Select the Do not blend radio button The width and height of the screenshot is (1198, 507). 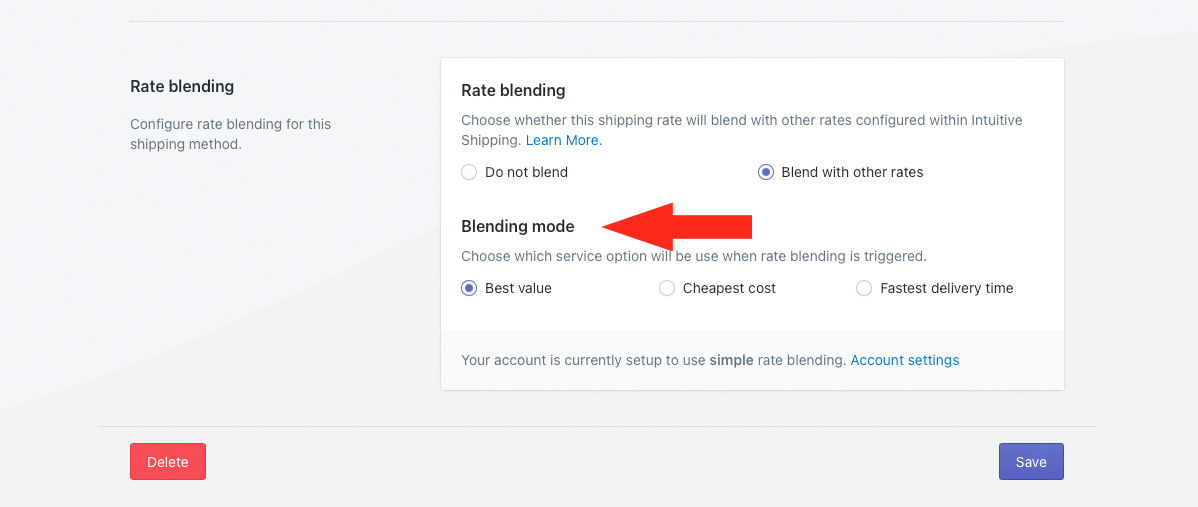[x=469, y=172]
